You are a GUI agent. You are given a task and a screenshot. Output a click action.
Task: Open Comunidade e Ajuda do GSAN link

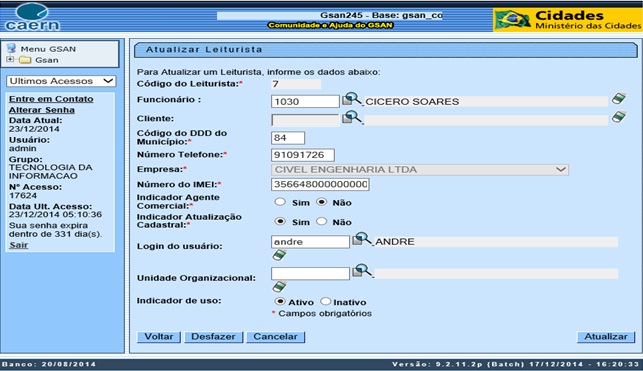pyautogui.click(x=330, y=25)
